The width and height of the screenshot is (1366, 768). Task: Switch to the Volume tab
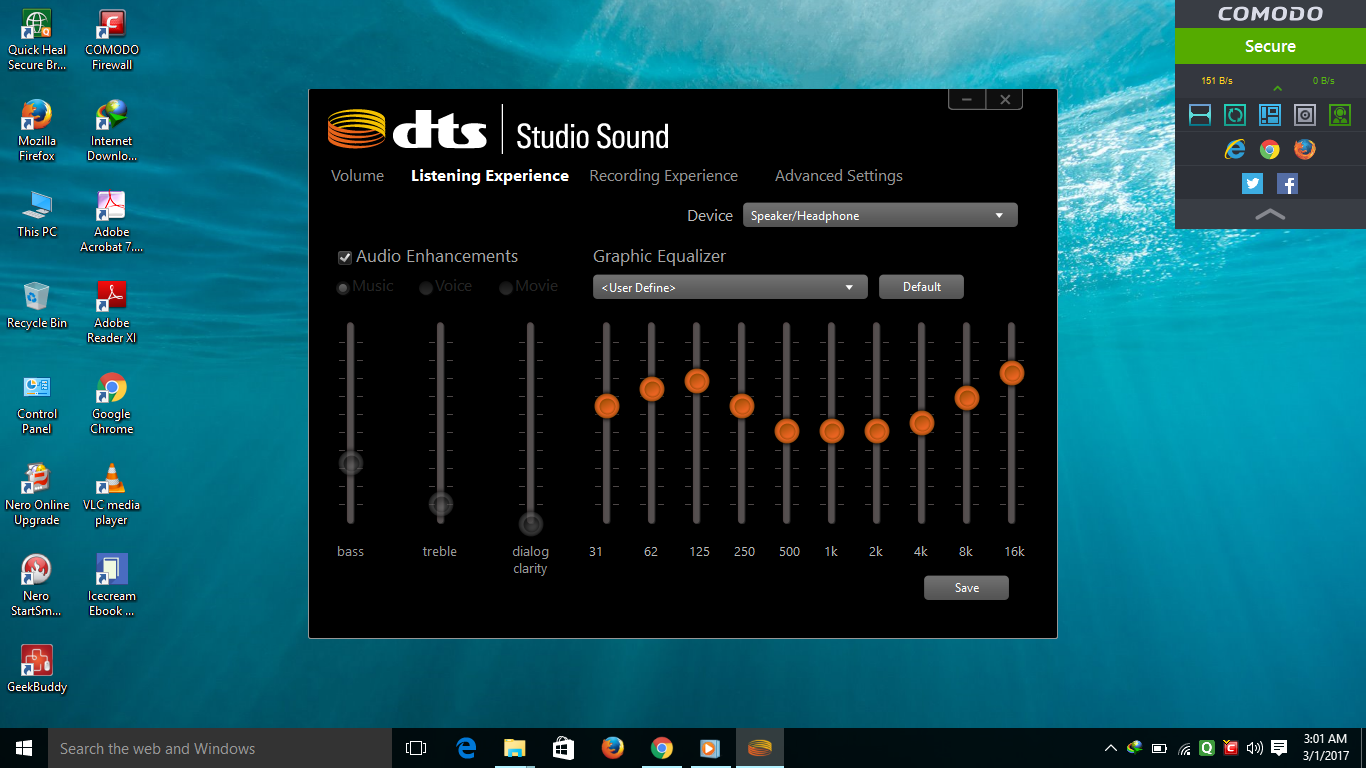[357, 176]
